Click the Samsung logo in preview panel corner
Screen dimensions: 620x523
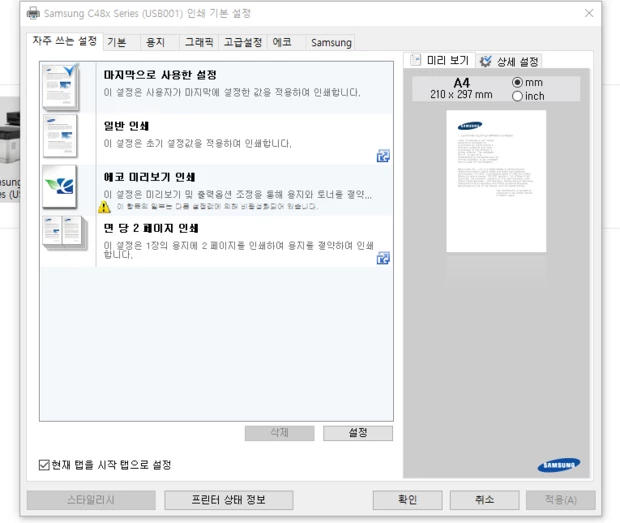click(x=559, y=465)
